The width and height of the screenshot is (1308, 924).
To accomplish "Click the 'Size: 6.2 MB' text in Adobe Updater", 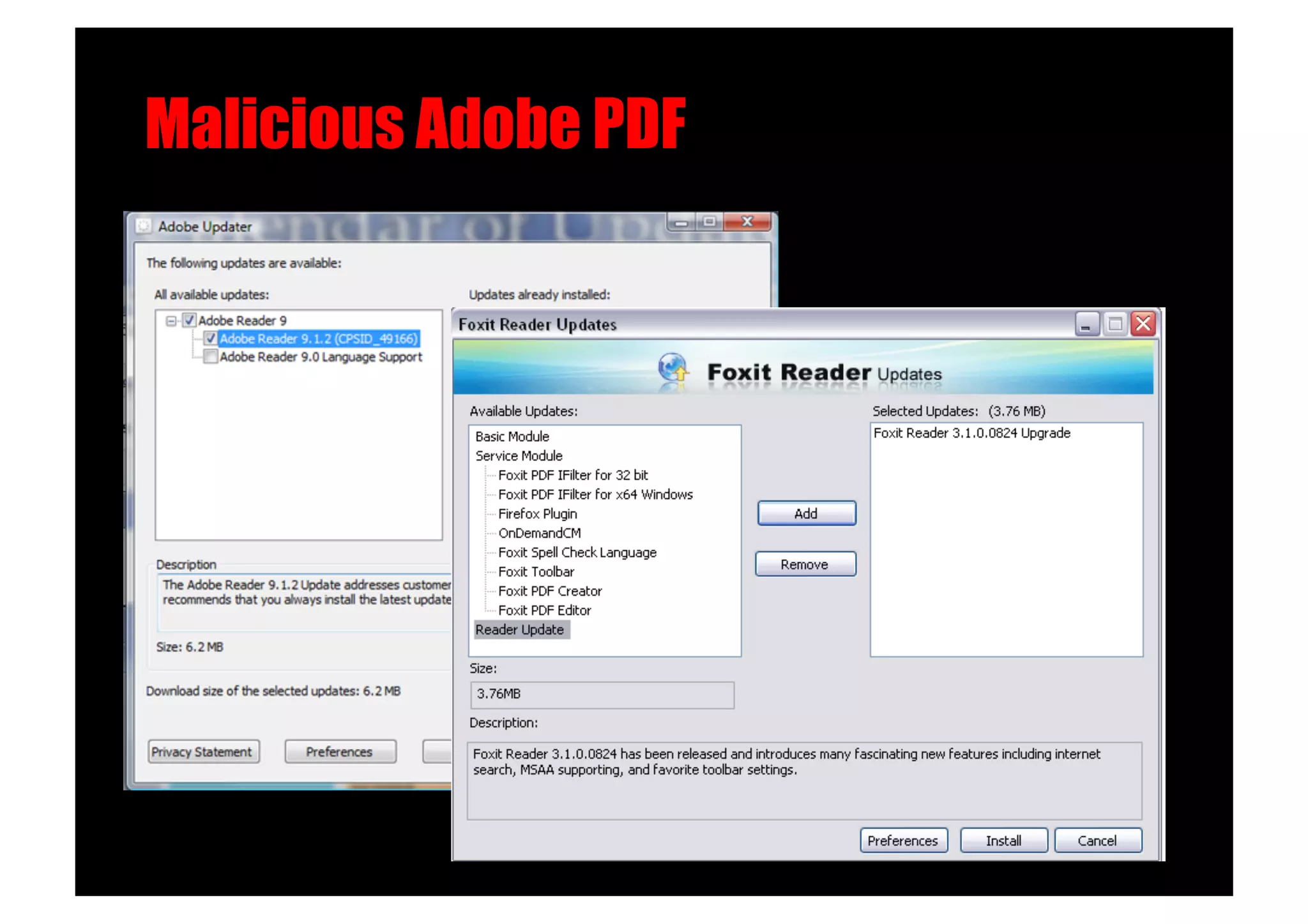I will (x=190, y=647).
